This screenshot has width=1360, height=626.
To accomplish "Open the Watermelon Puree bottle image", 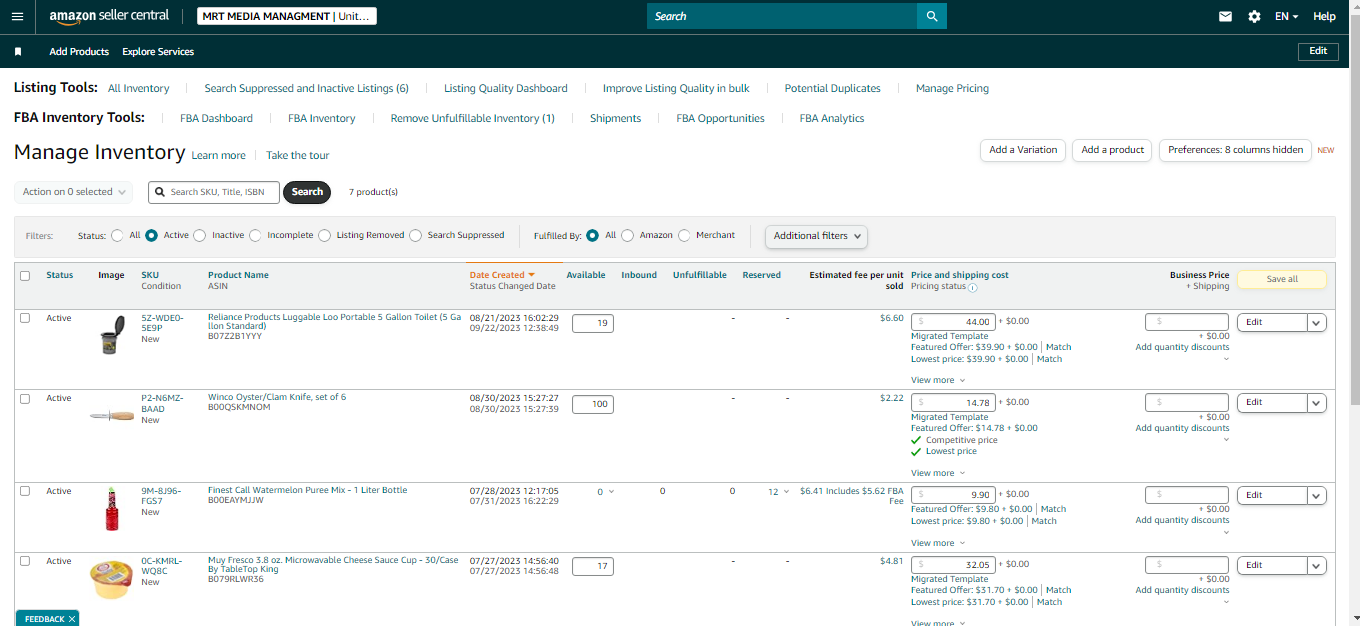I will coord(112,509).
